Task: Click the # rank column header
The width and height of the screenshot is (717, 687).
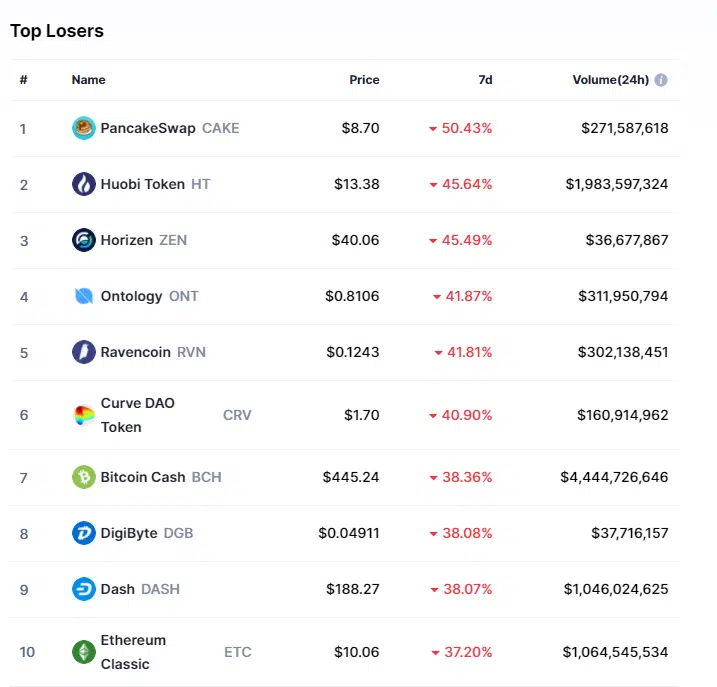Action: pyautogui.click(x=23, y=80)
